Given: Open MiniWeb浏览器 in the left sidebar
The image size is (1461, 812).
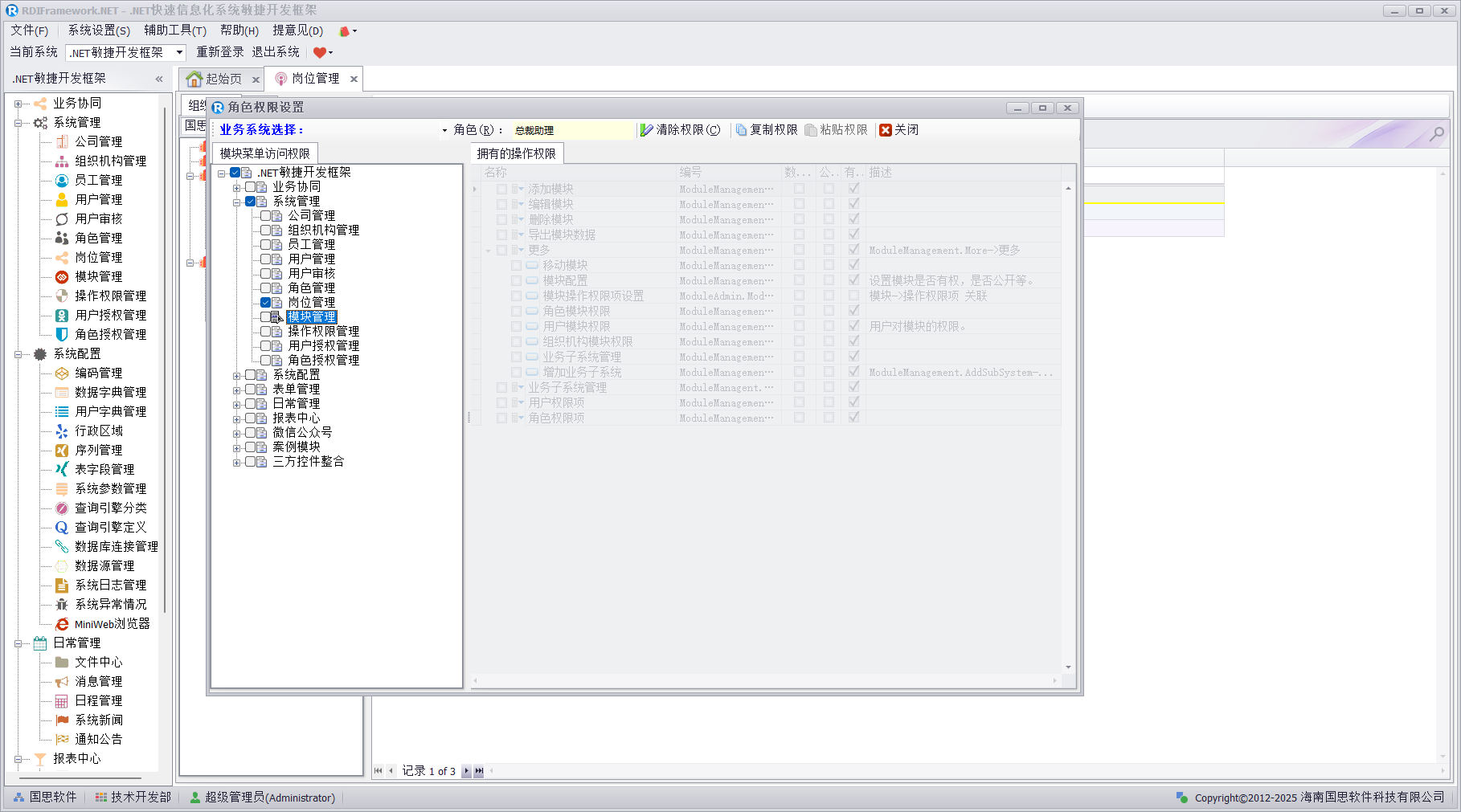Looking at the screenshot, I should pos(112,624).
